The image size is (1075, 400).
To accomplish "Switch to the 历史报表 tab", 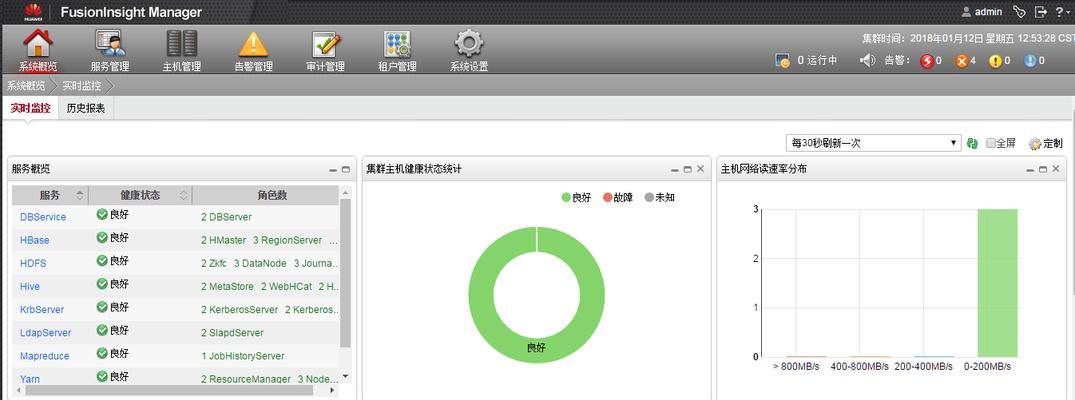I will (x=86, y=108).
